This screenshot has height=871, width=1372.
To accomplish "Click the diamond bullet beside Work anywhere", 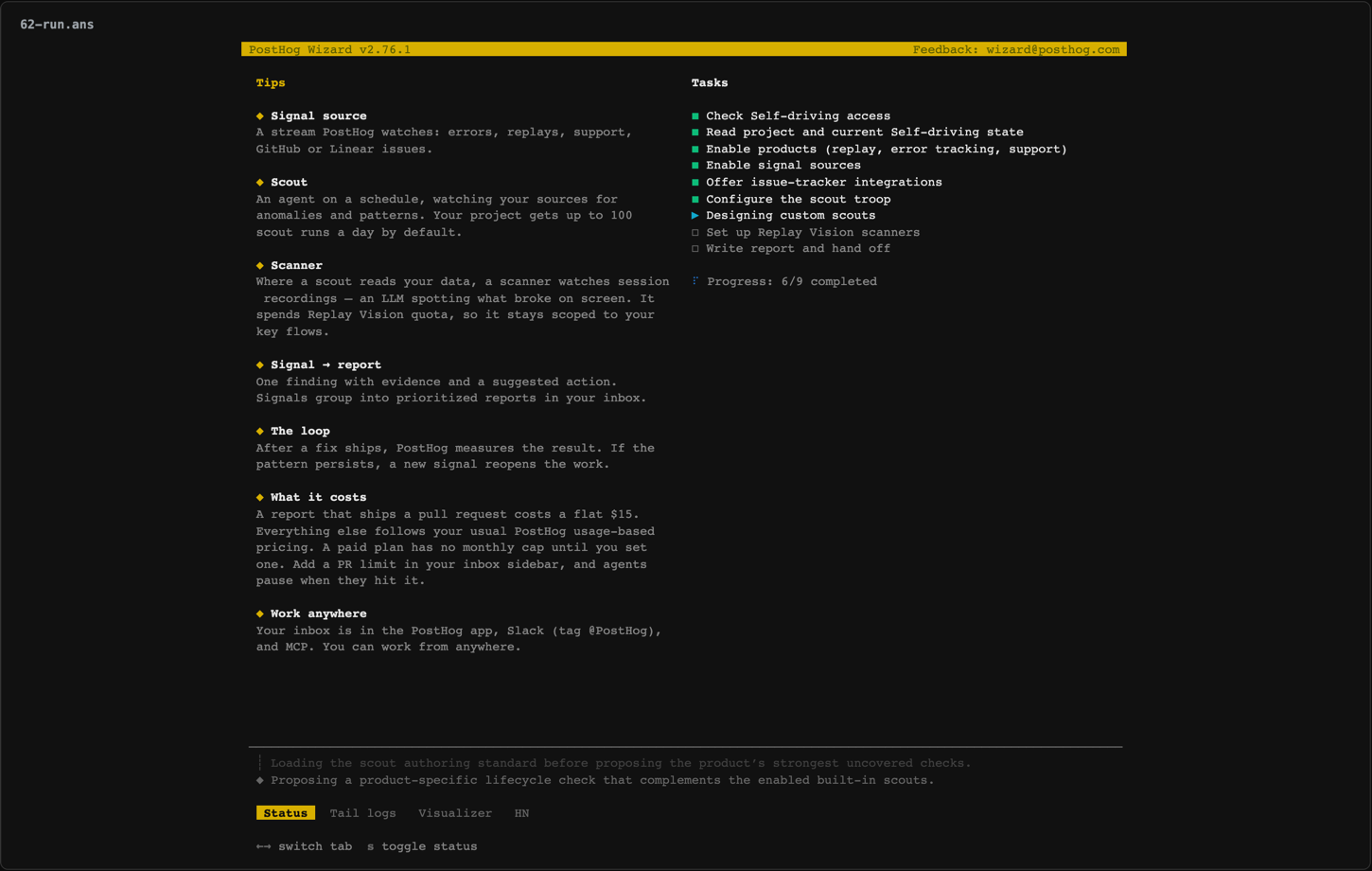I will tap(260, 614).
